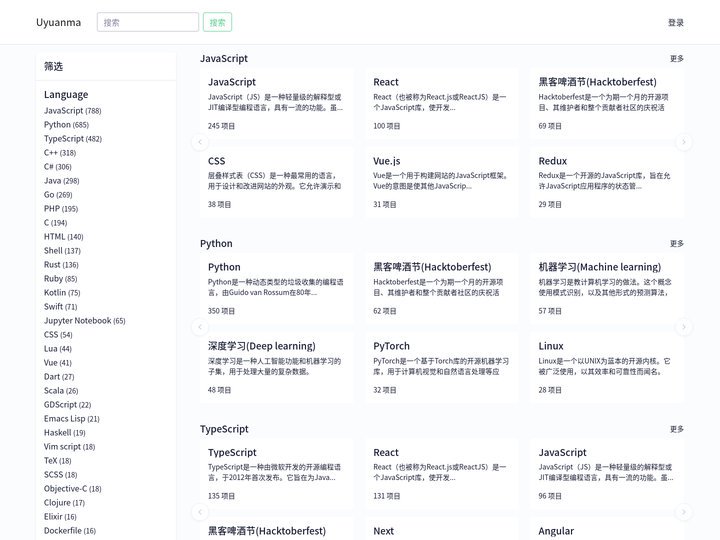Filter by TypeScript (482) language
This screenshot has height=540, width=720.
[x=73, y=139]
